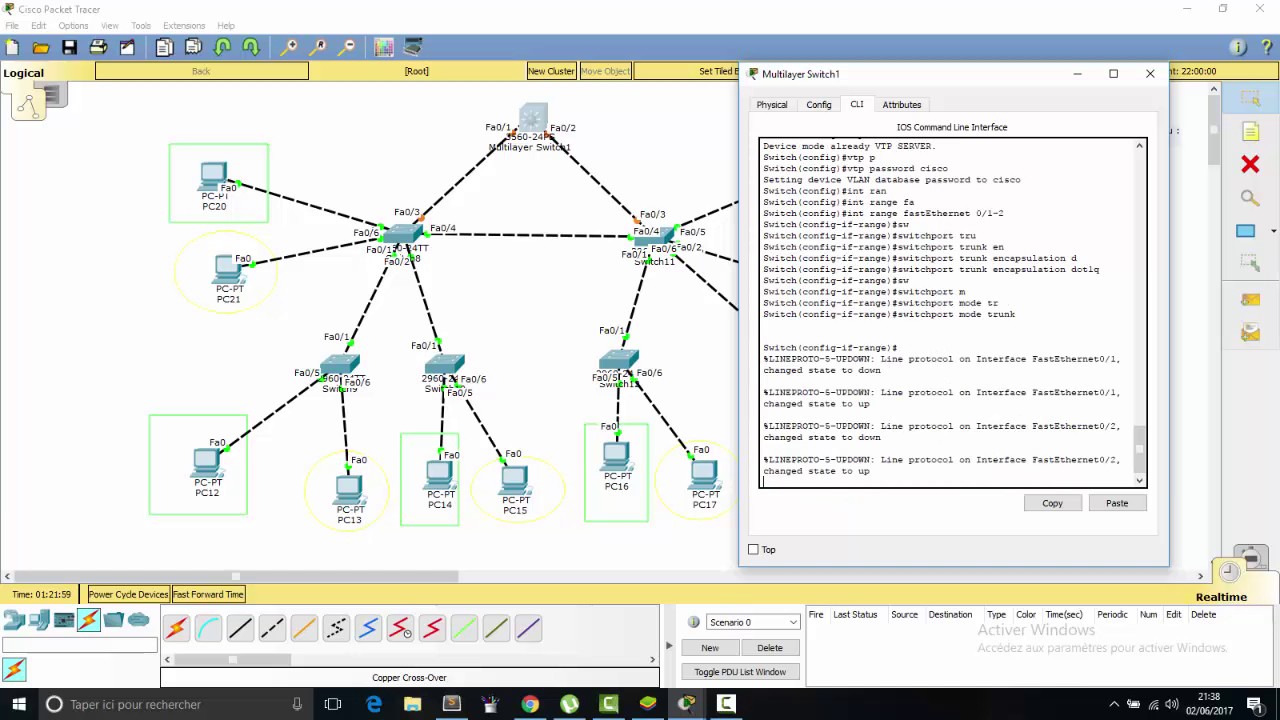This screenshot has height=720, width=1280.
Task: Open the drawing palette icon
Action: click(384, 47)
